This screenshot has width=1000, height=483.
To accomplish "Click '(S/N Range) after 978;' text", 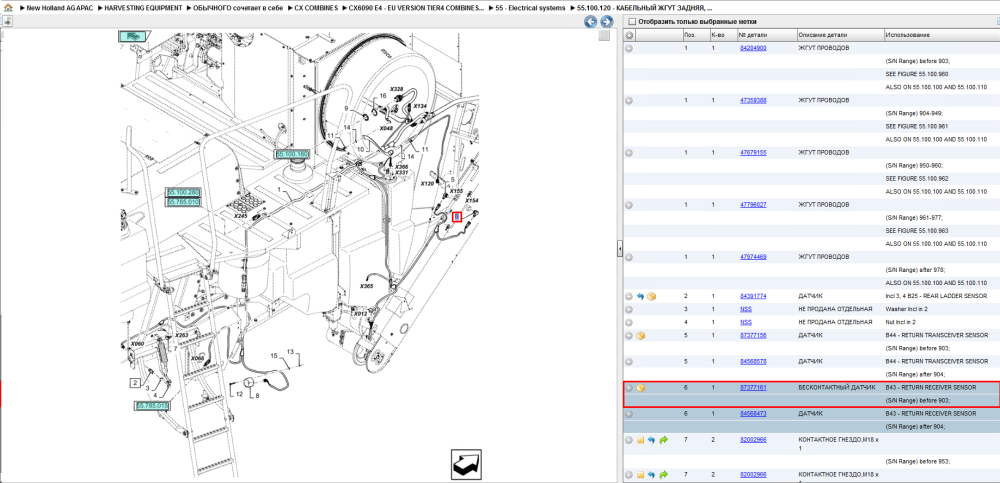I will point(915,270).
